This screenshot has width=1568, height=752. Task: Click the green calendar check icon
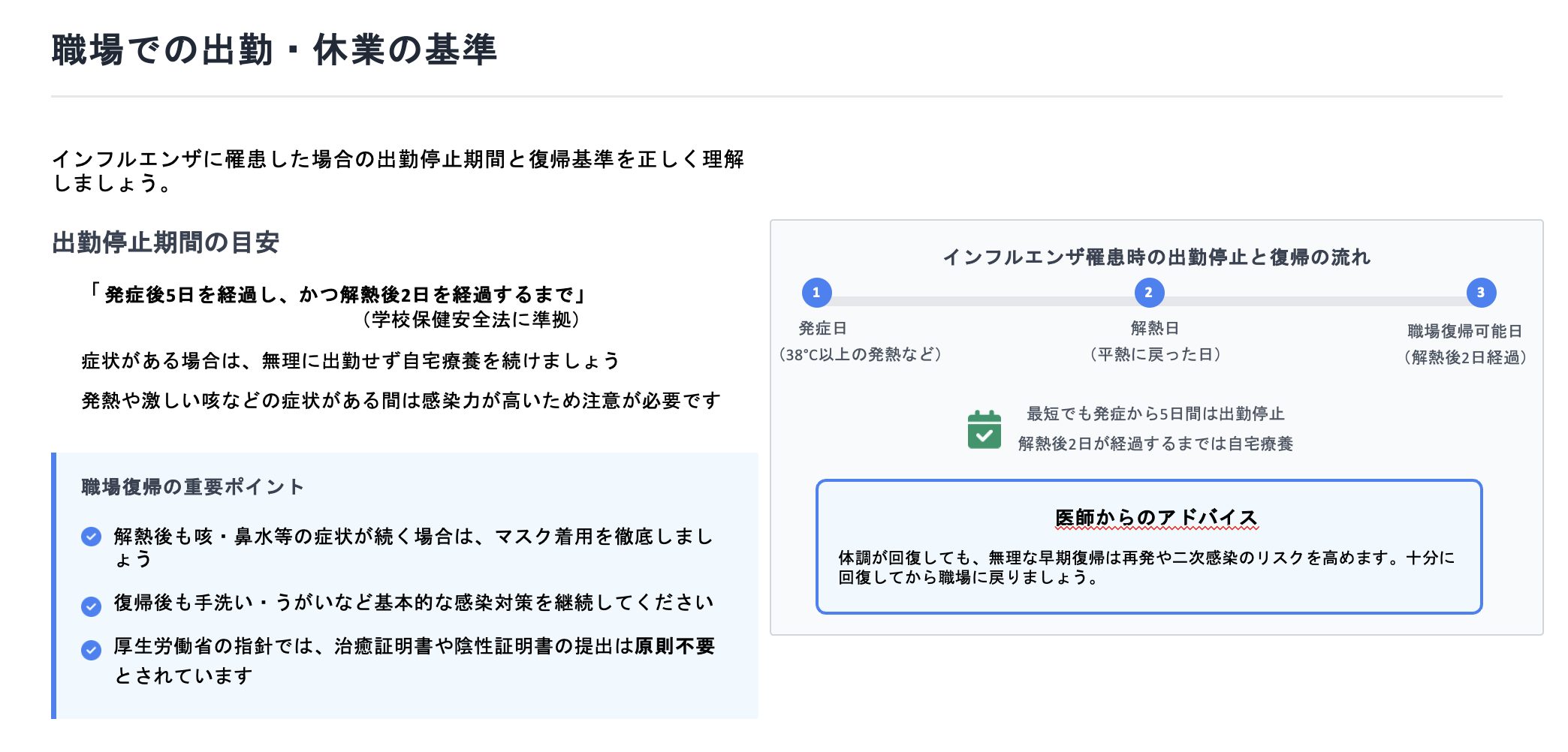point(984,430)
